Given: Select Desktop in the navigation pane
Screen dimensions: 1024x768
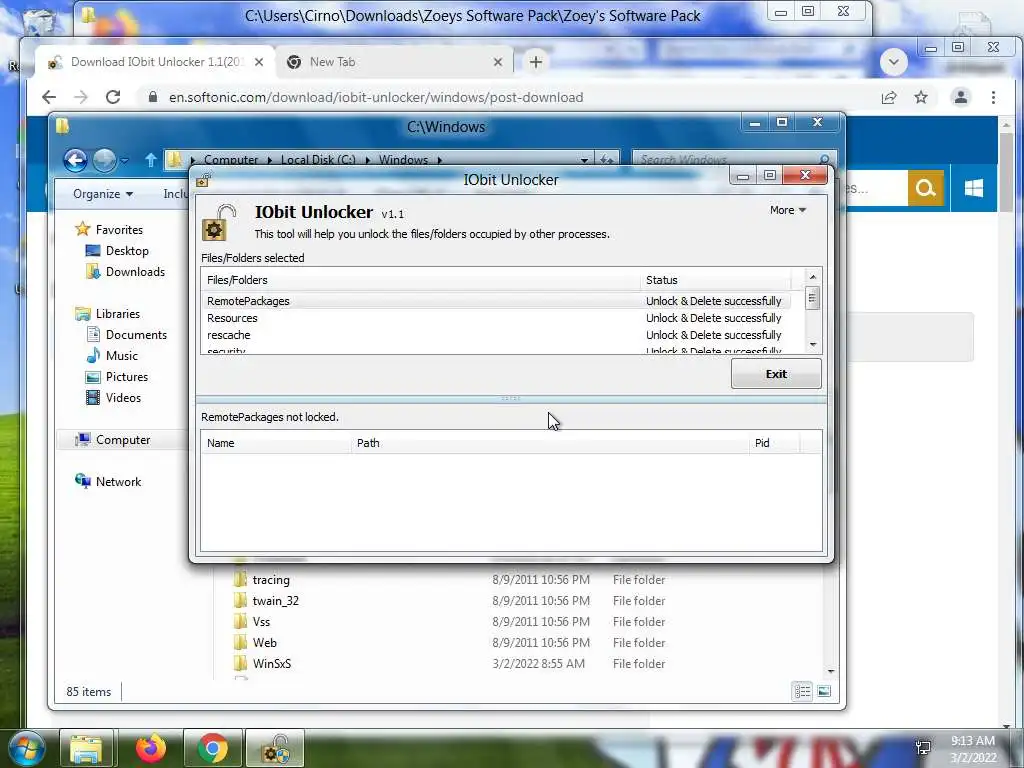Looking at the screenshot, I should pos(127,251).
